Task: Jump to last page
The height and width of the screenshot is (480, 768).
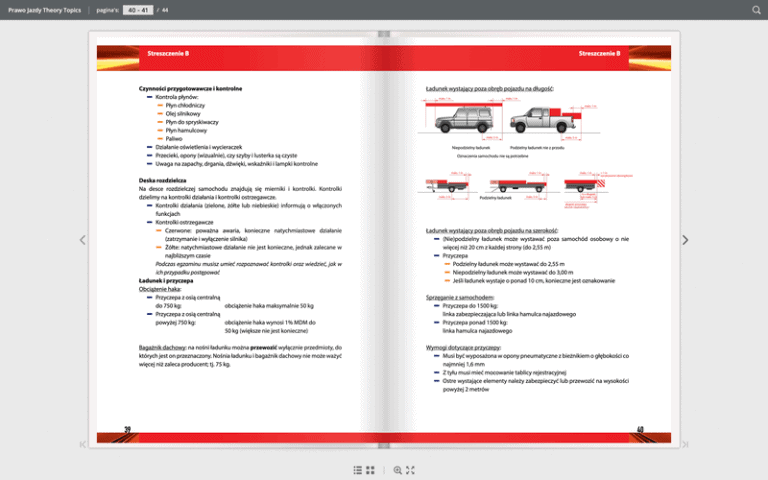Action: click(x=685, y=444)
